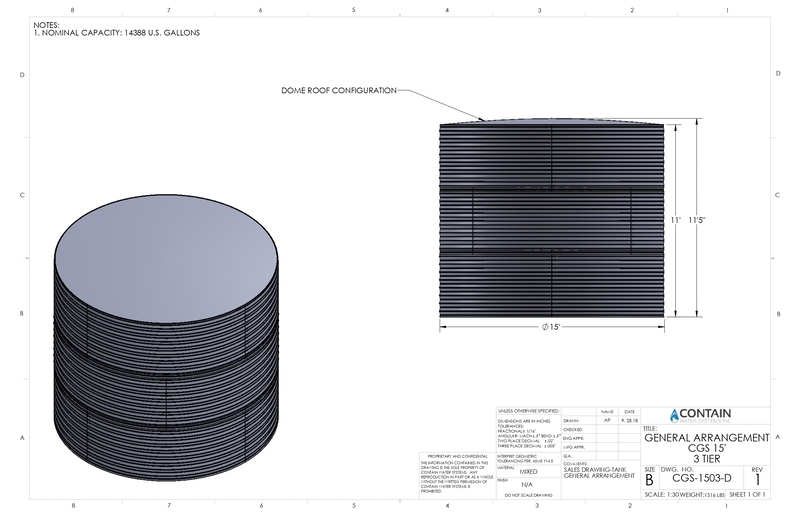This screenshot has width=800, height=518.
Task: Click the 3 TIER title line
Action: 707,459
